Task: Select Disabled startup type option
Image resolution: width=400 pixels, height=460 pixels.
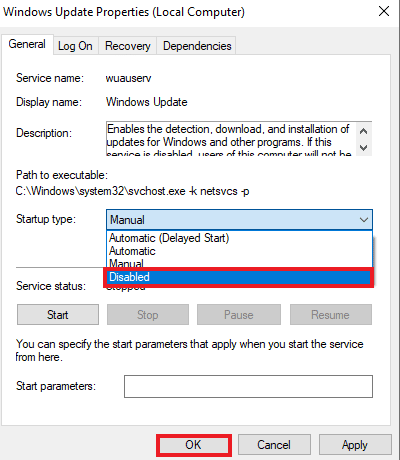Action: pyautogui.click(x=239, y=277)
